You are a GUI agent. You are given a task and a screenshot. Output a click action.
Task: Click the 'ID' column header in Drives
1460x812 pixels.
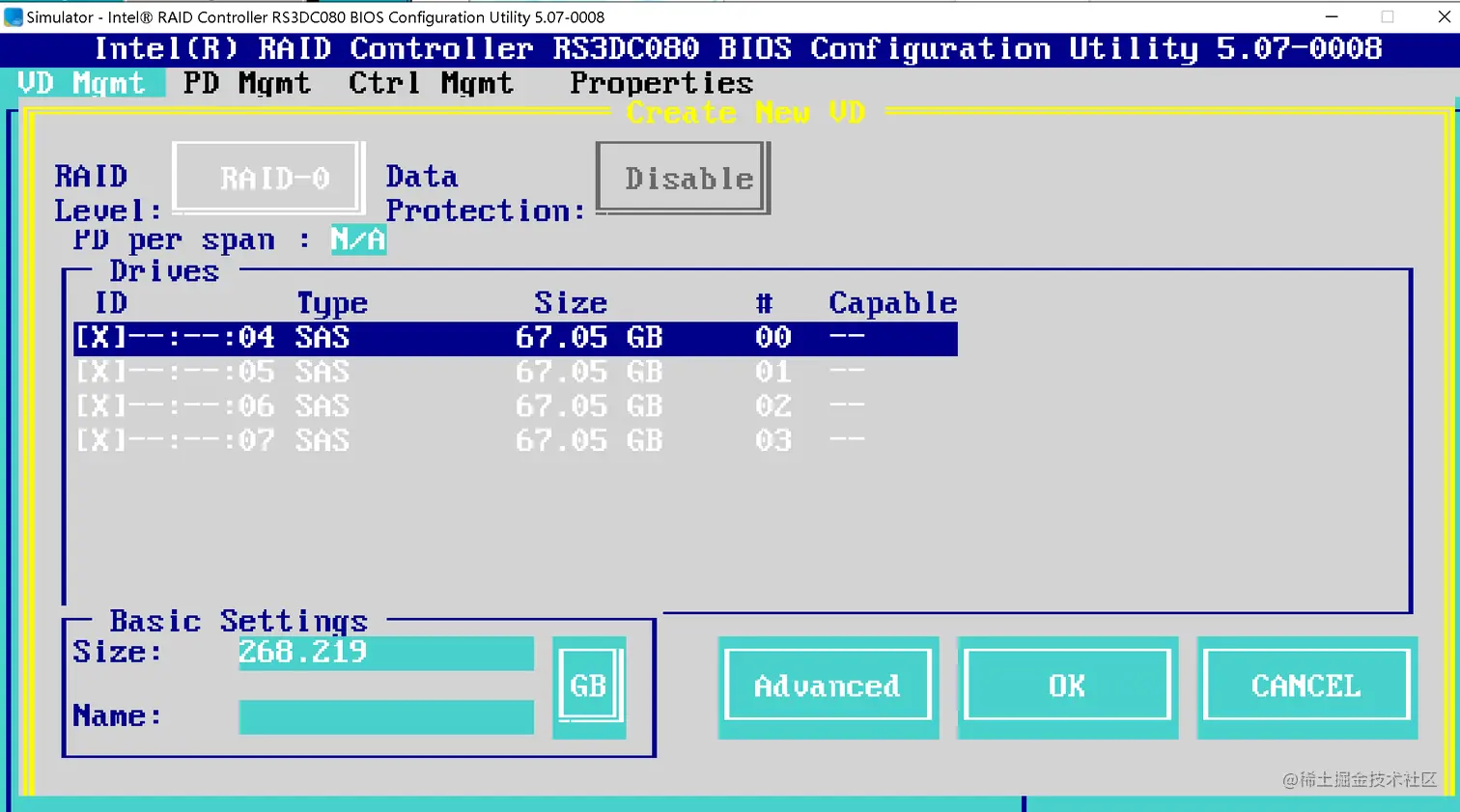point(110,303)
